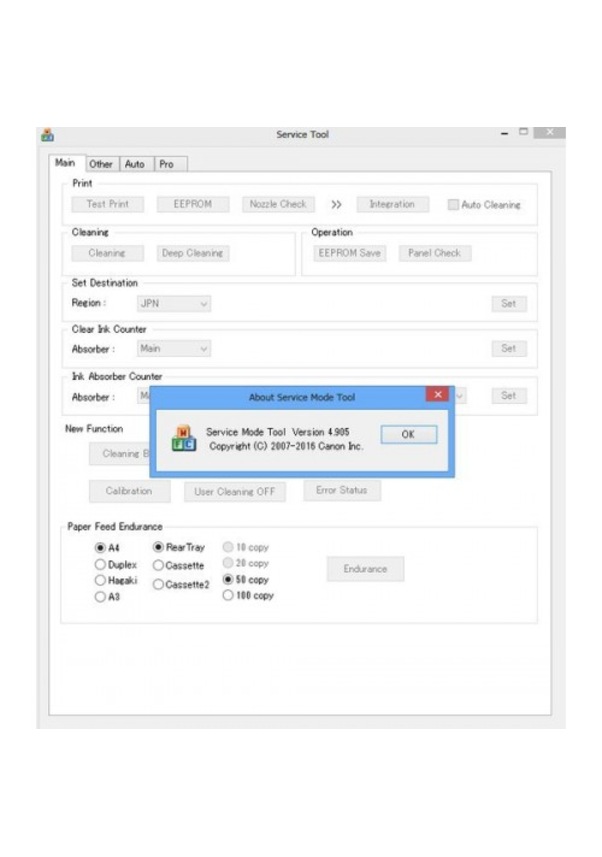Screen dimensions: 602x857
Task: Click the Endurance button
Action: click(x=365, y=569)
